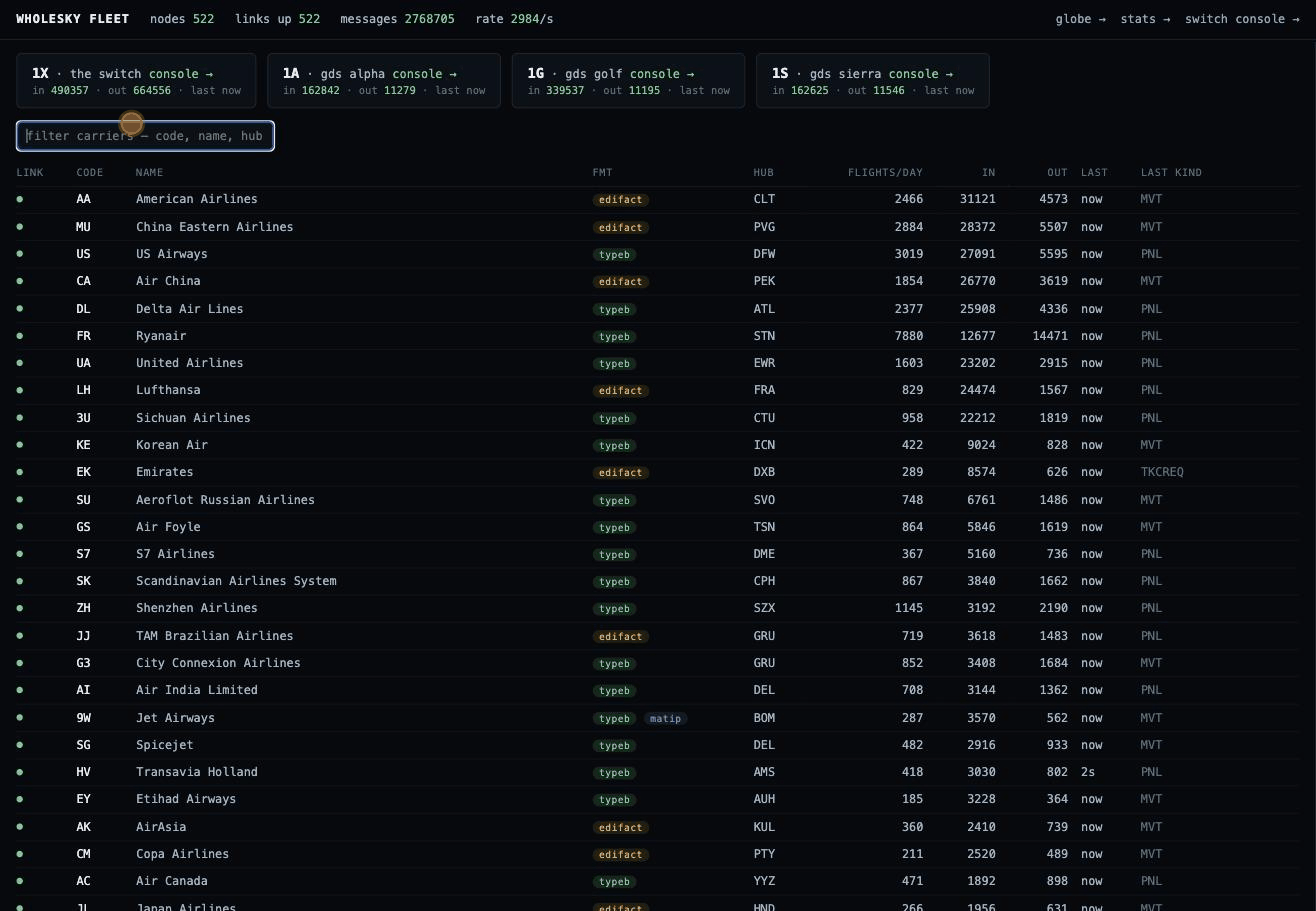Select the Delta Air Lines carrier name
1316x911 pixels.
189,309
